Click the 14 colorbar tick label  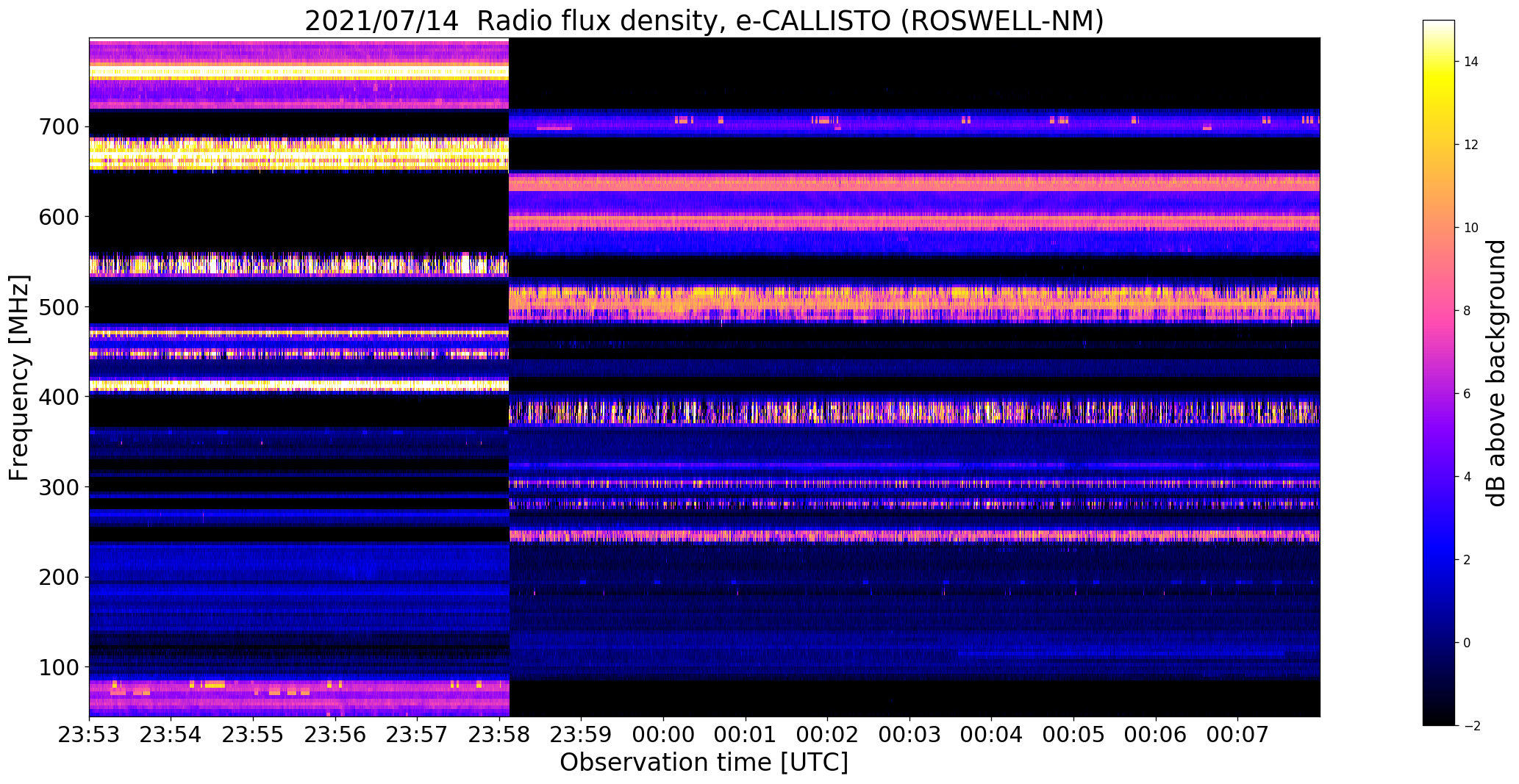[1471, 62]
